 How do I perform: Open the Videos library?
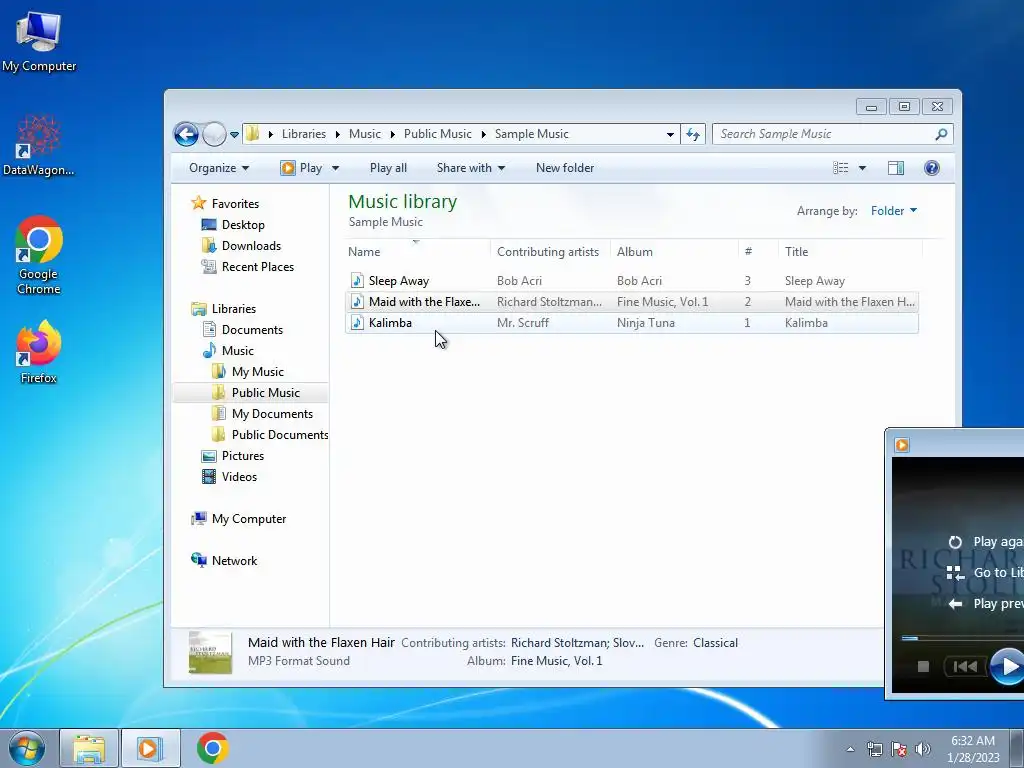239,477
